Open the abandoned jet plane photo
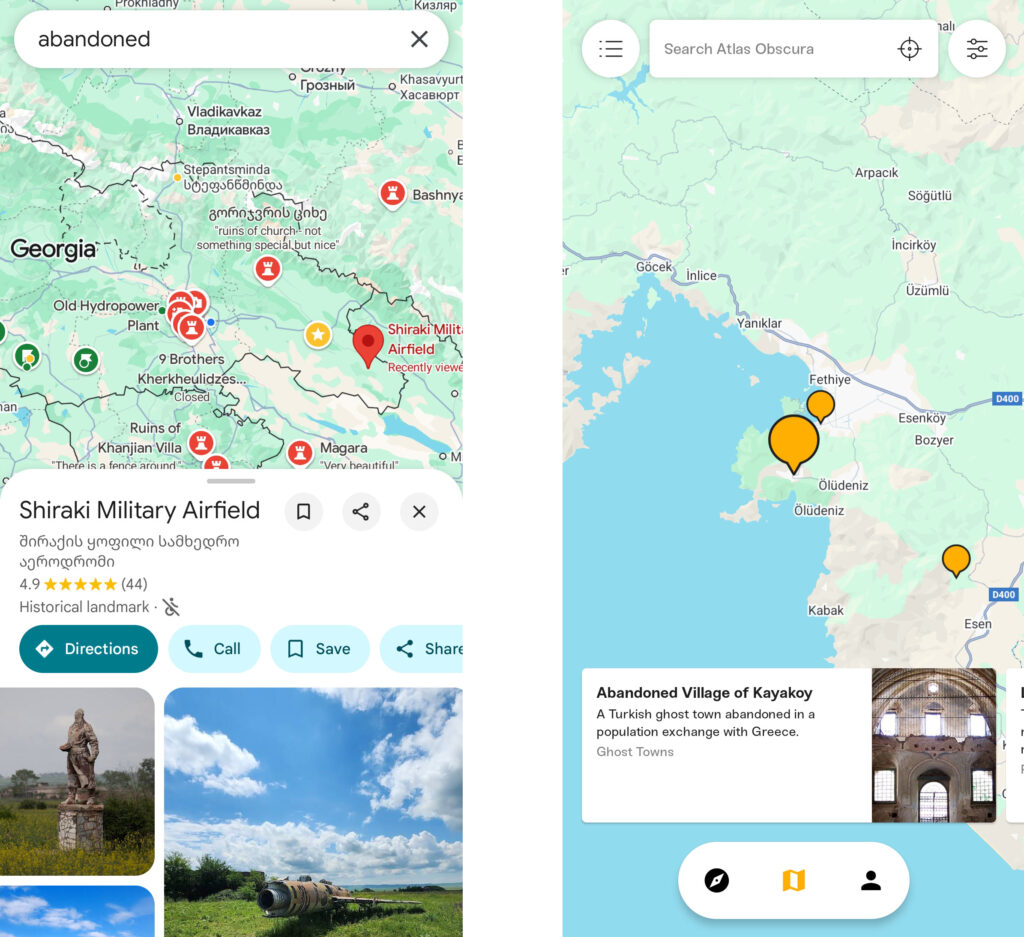 point(313,812)
